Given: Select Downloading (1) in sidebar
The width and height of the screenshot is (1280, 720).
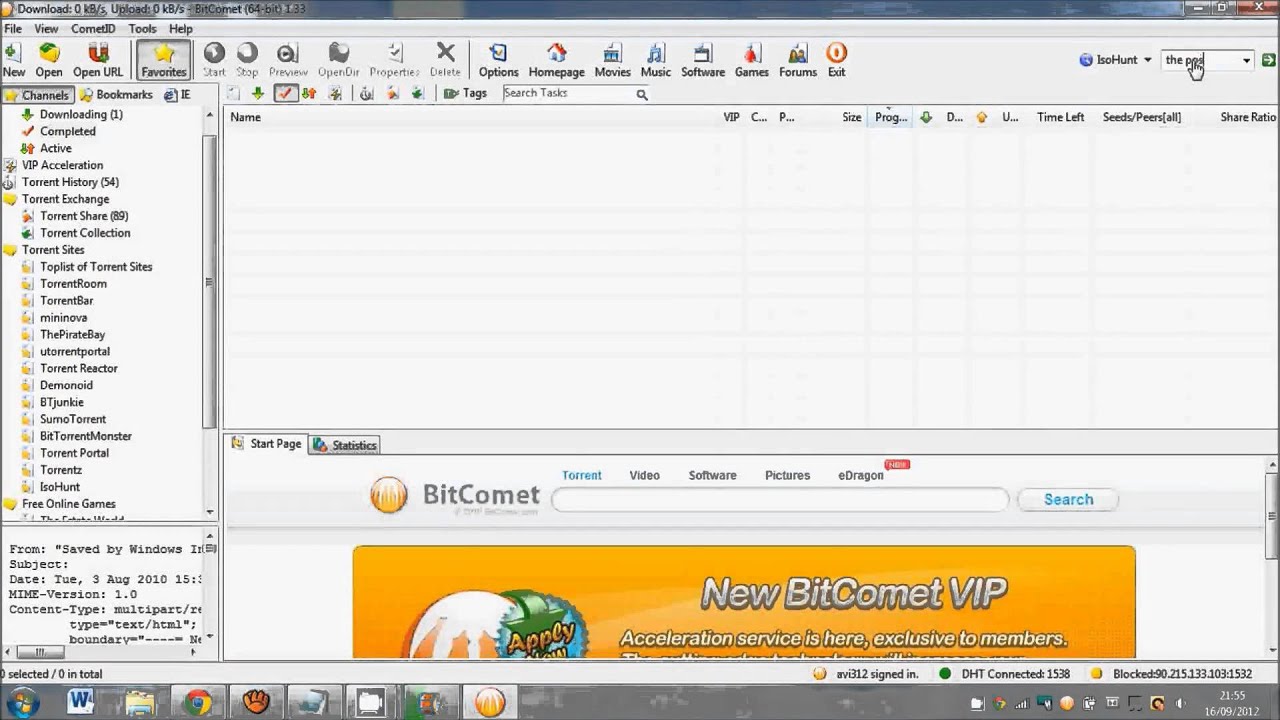Looking at the screenshot, I should pyautogui.click(x=81, y=114).
